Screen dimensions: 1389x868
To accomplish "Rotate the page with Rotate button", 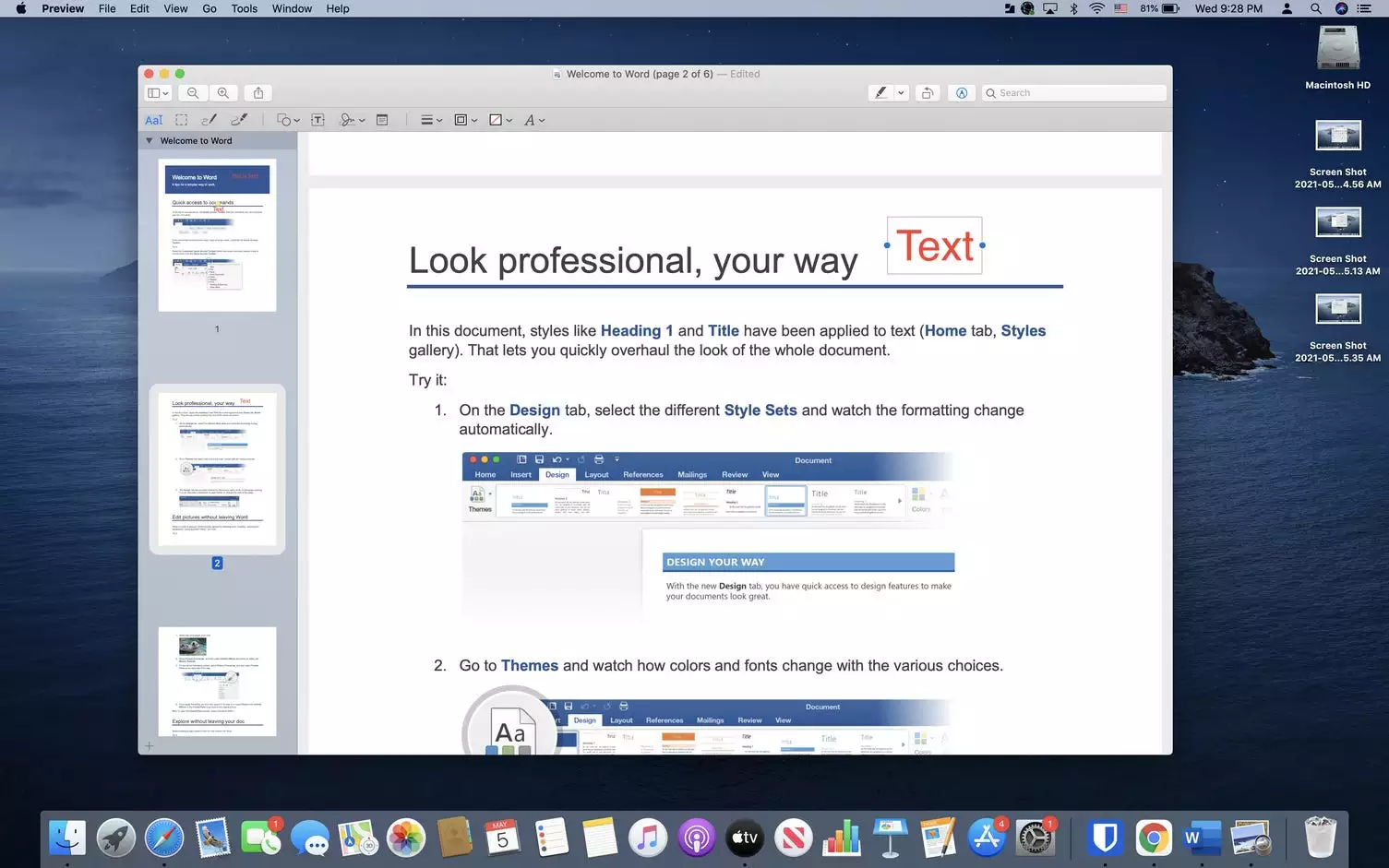I will point(928,93).
